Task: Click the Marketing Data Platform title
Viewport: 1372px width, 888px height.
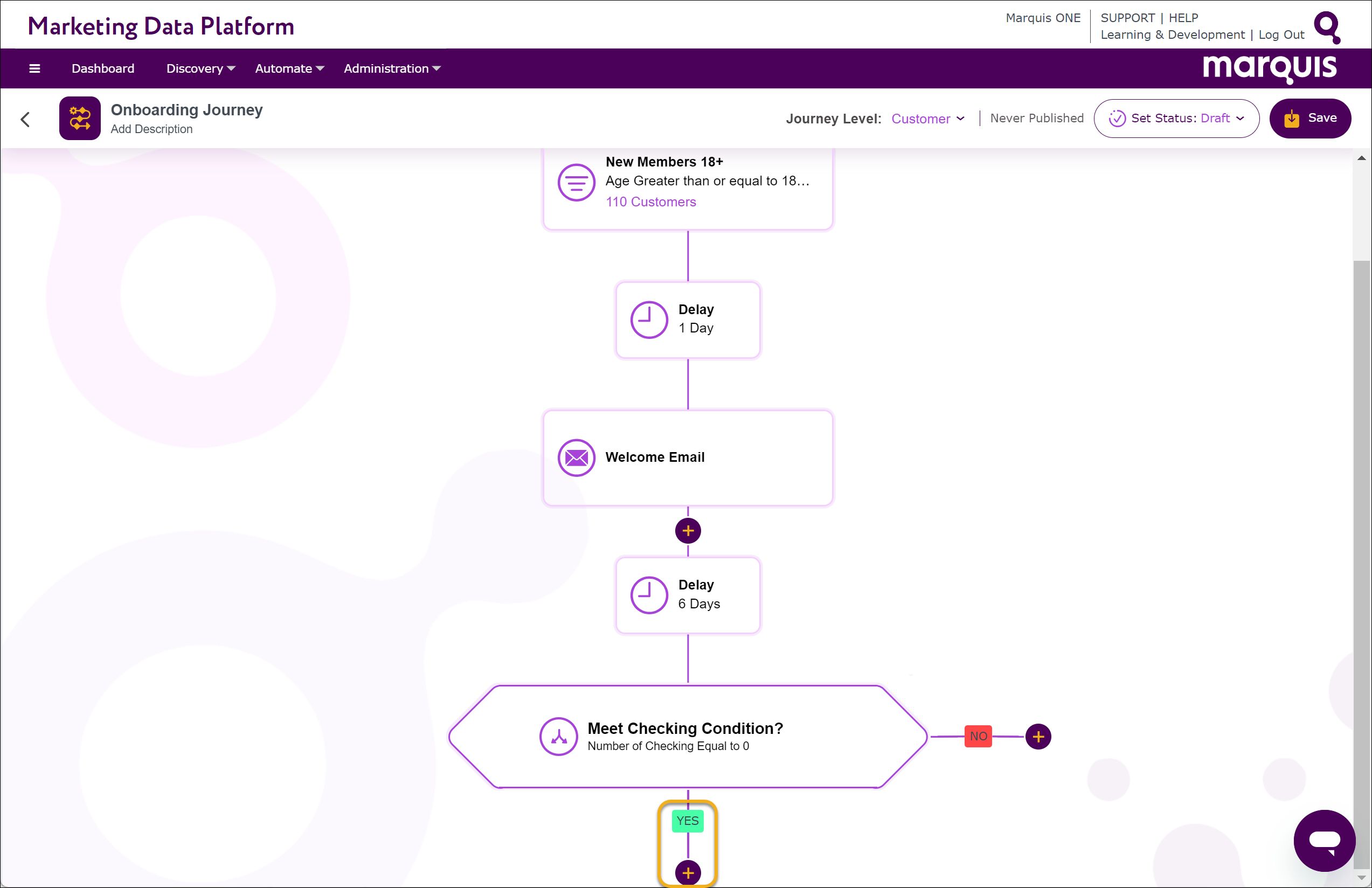Action: pyautogui.click(x=161, y=26)
